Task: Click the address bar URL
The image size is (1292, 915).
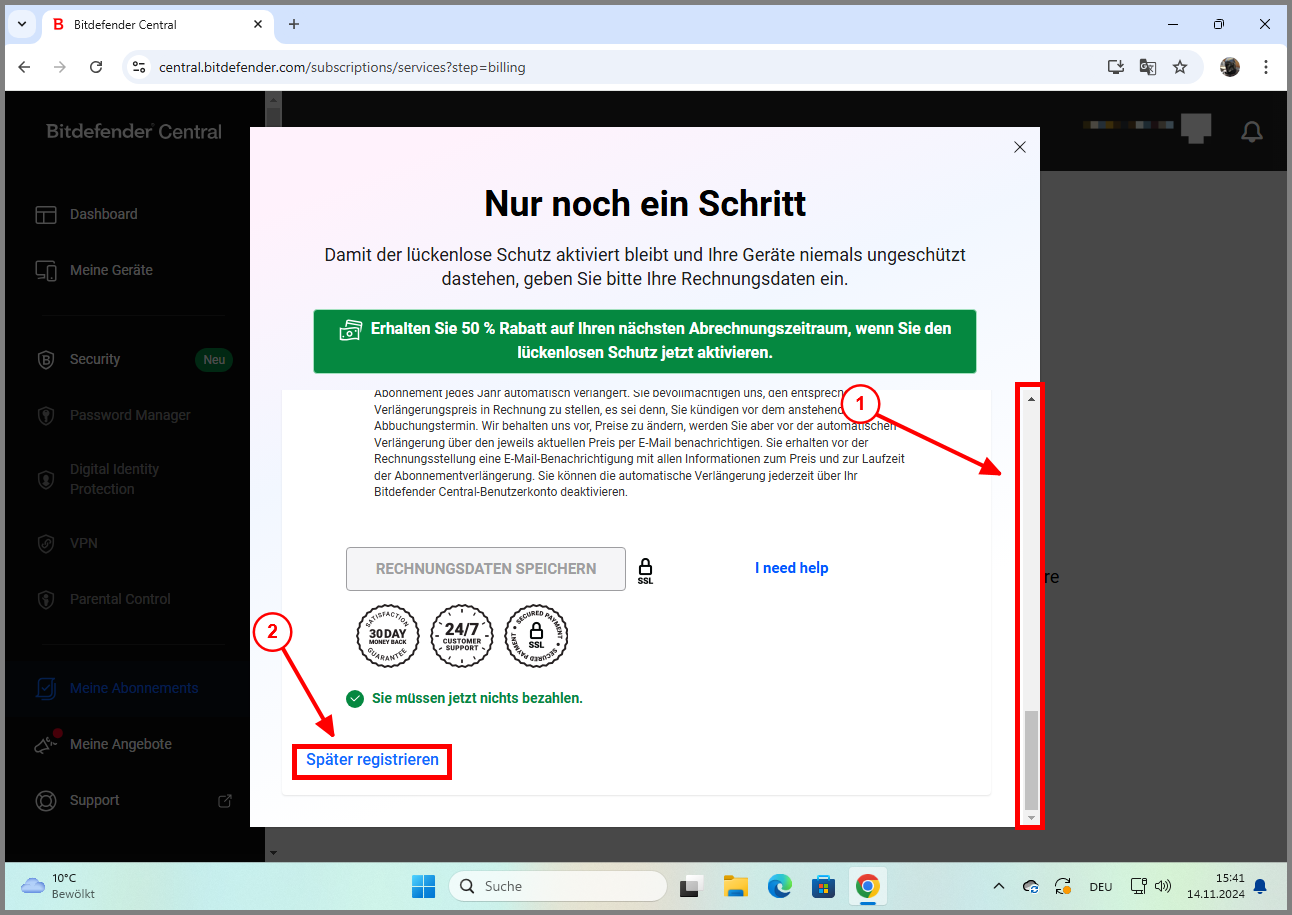Action: pyautogui.click(x=342, y=68)
